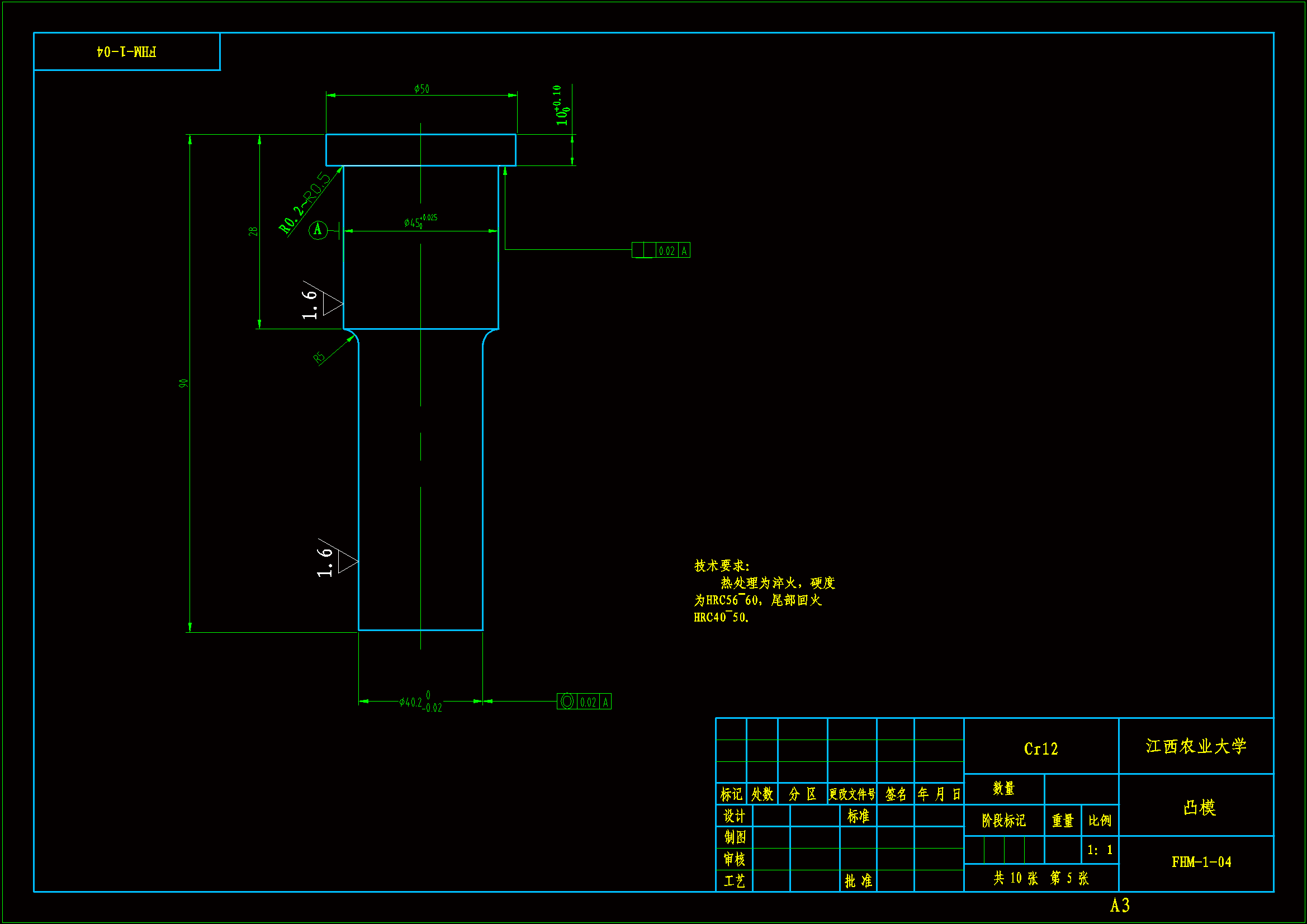Click the A3 sheet size label

[x=1119, y=905]
